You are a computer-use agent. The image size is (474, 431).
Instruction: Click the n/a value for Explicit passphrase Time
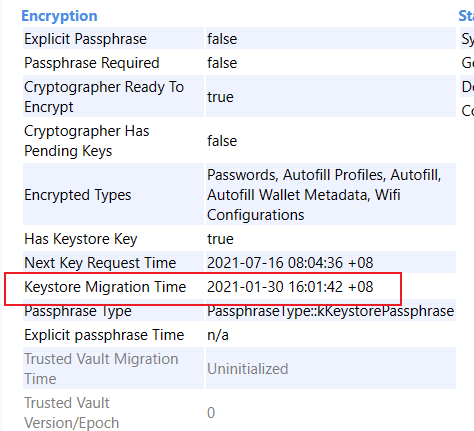tap(218, 335)
